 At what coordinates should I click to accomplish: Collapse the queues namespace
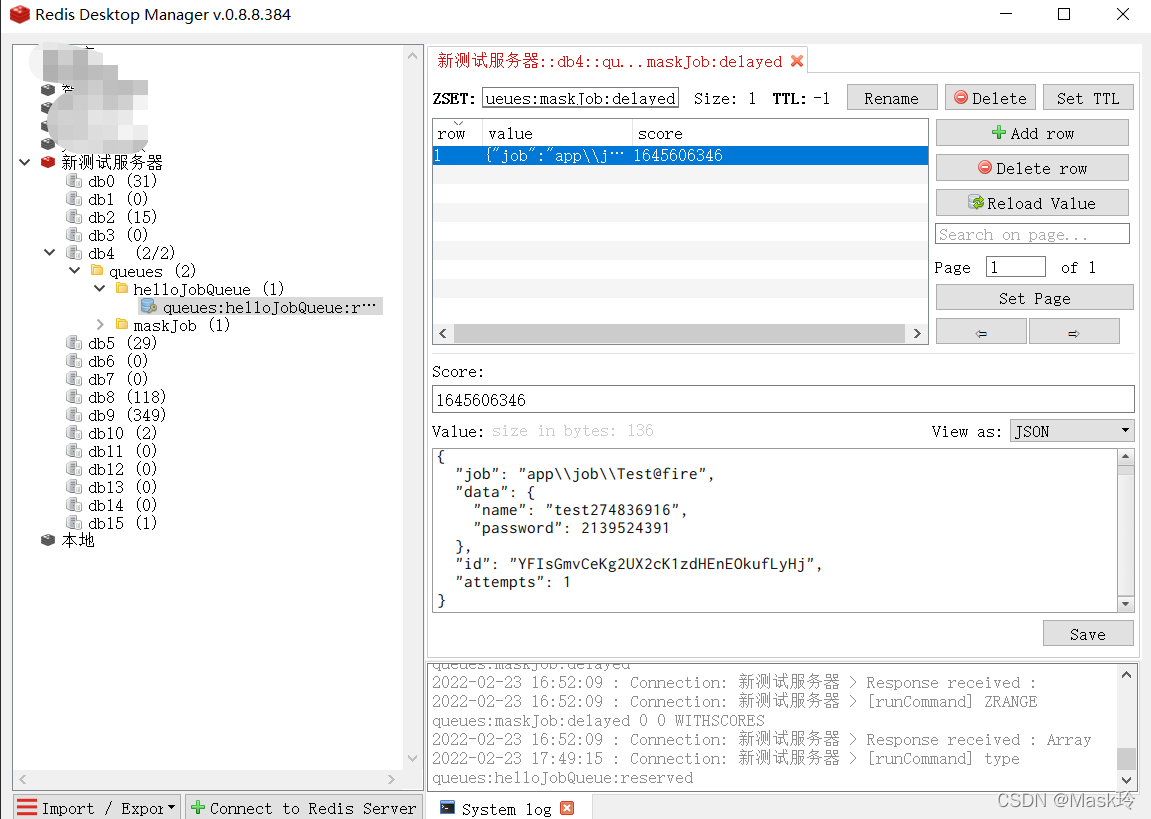(74, 271)
